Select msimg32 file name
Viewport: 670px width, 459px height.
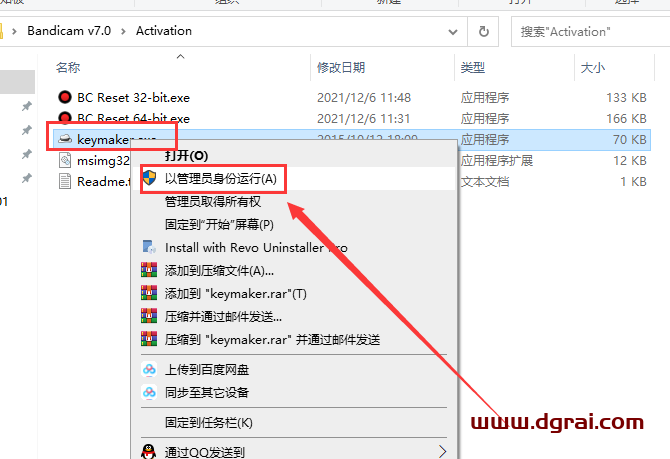pyautogui.click(x=103, y=161)
